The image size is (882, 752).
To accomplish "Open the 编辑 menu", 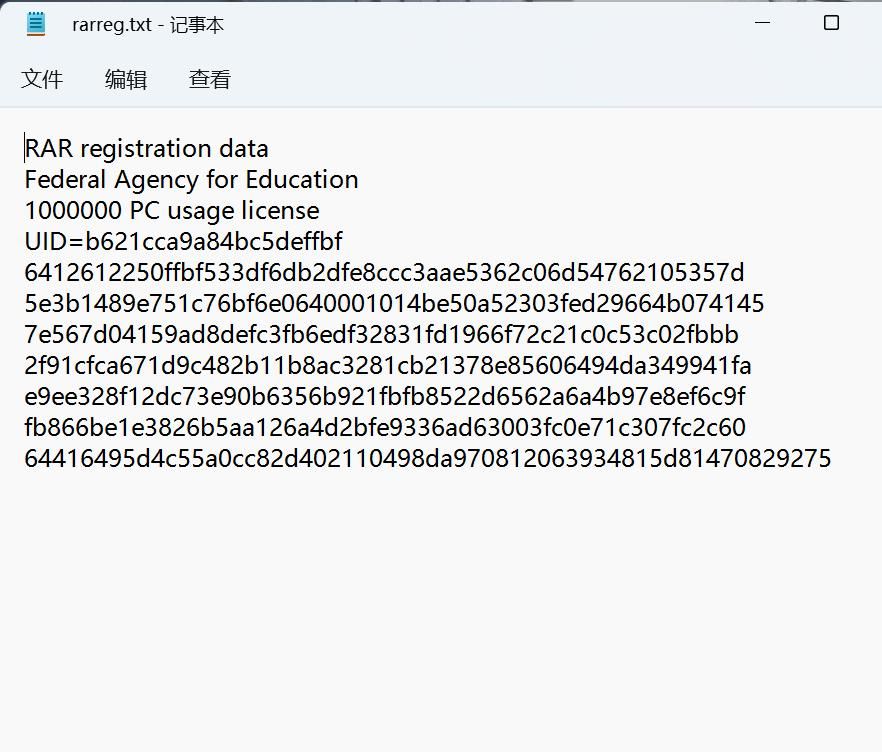I will click(125, 79).
